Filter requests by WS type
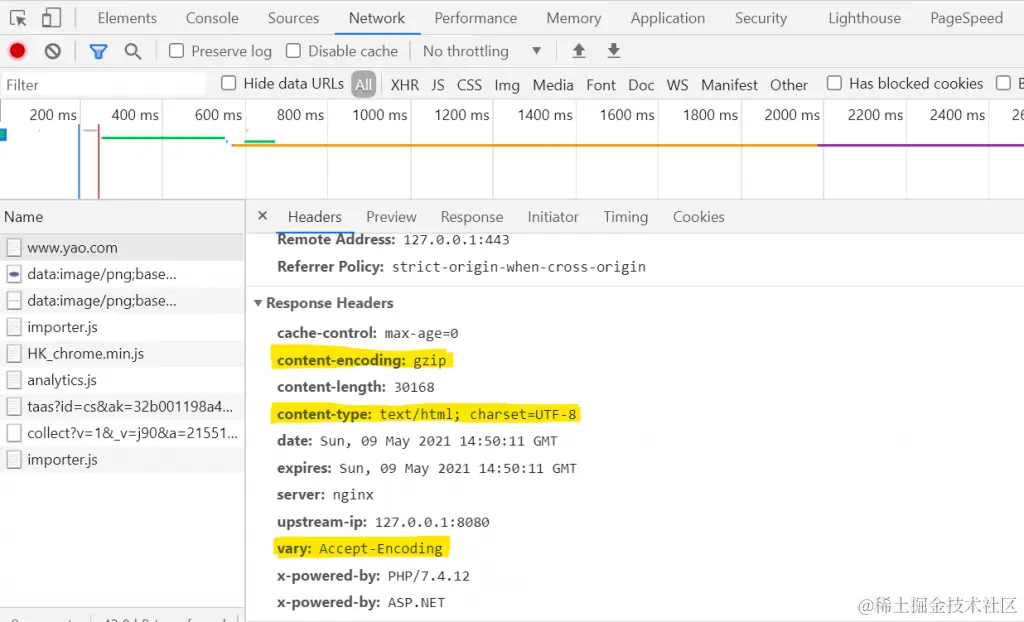The width and height of the screenshot is (1024, 622). (x=677, y=85)
